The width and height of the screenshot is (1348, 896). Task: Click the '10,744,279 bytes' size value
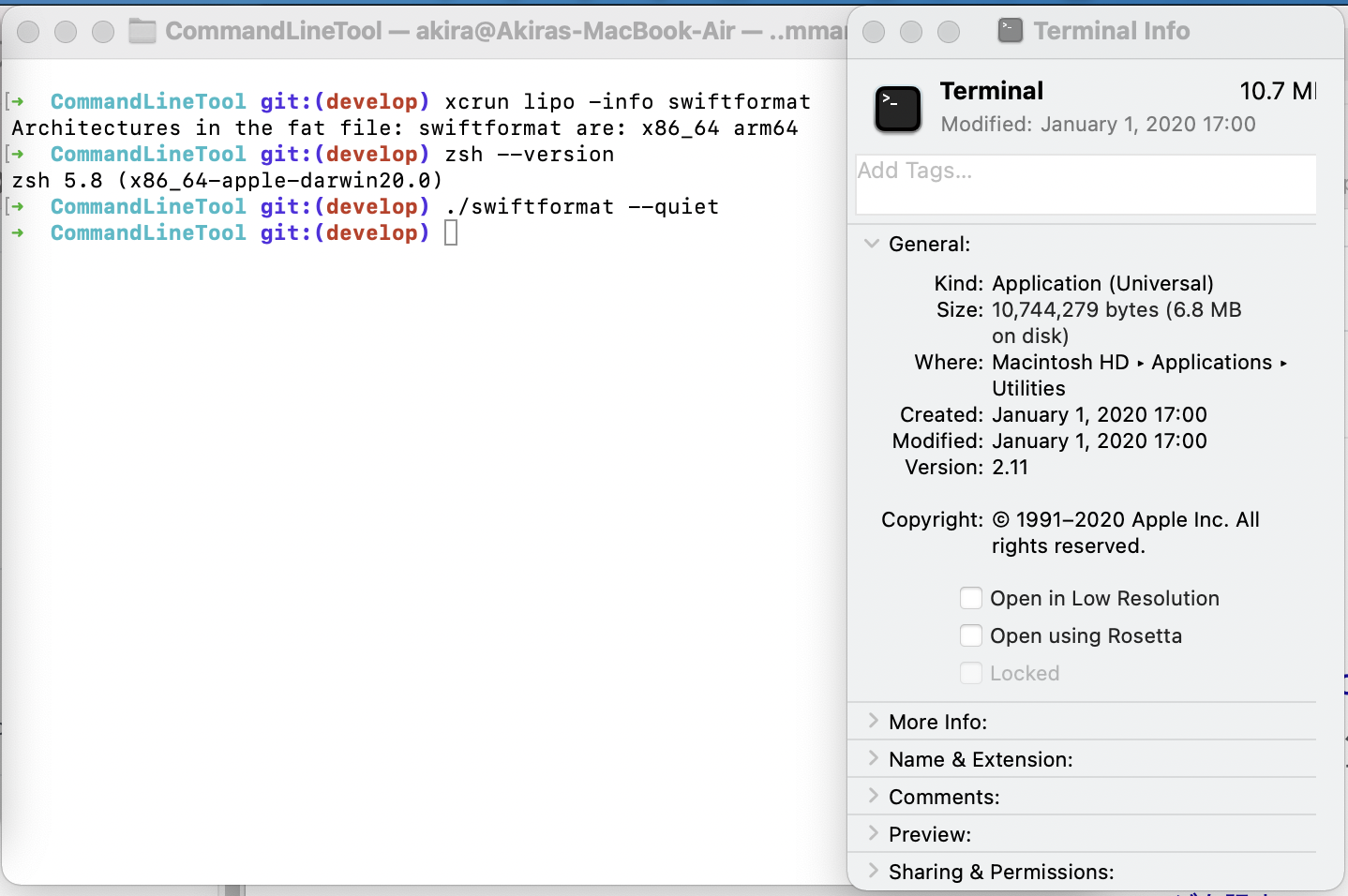[x=1075, y=309]
